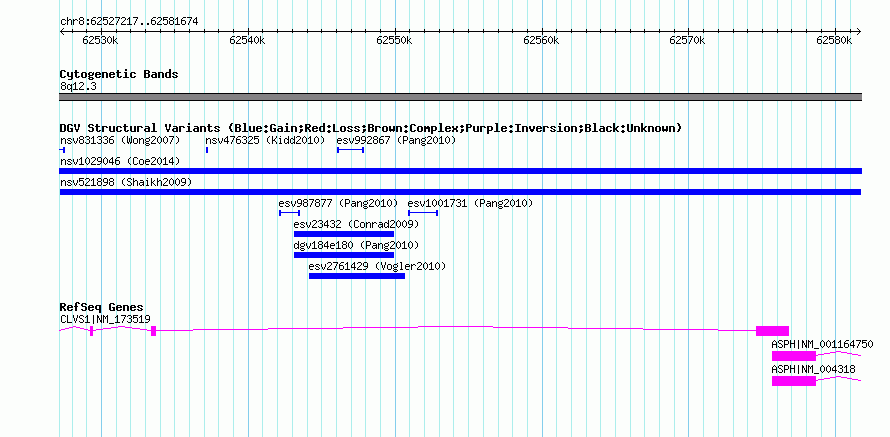Click the esv992867 variant span bar
The image size is (890, 437).
tap(350, 150)
